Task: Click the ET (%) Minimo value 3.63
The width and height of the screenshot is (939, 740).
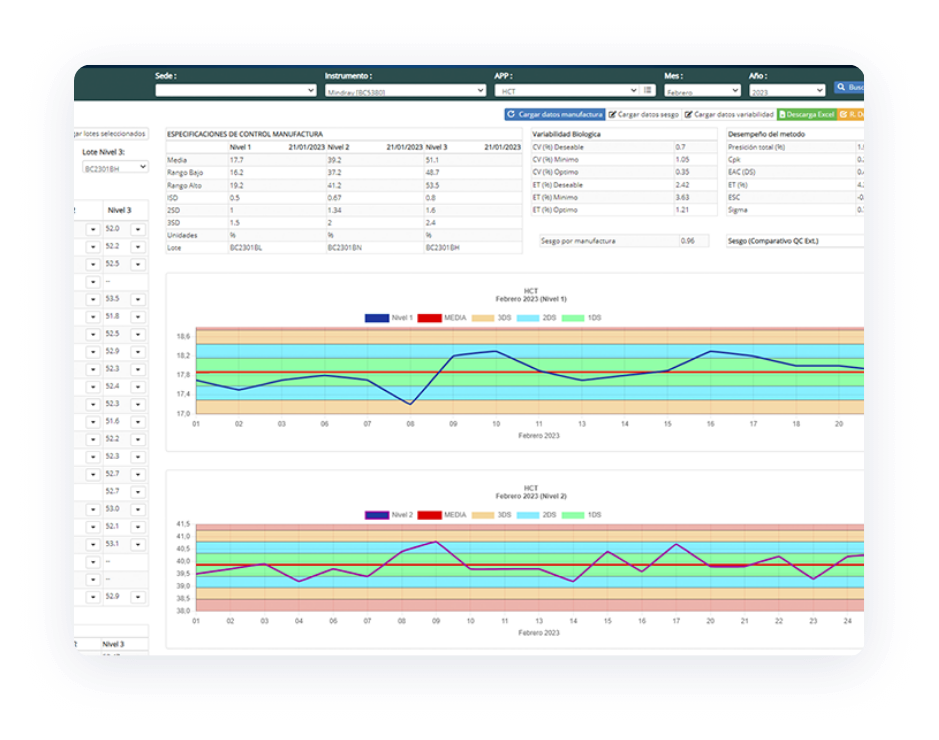Action: point(682,197)
